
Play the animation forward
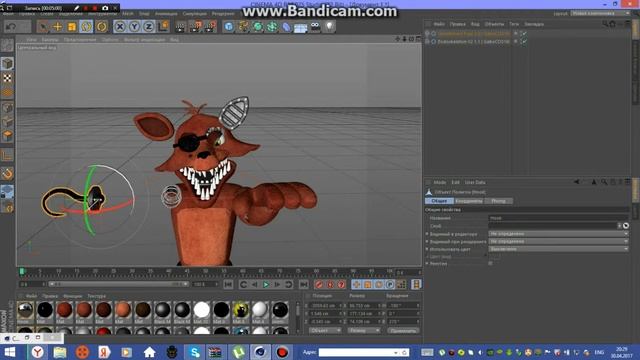pyautogui.click(x=266, y=284)
